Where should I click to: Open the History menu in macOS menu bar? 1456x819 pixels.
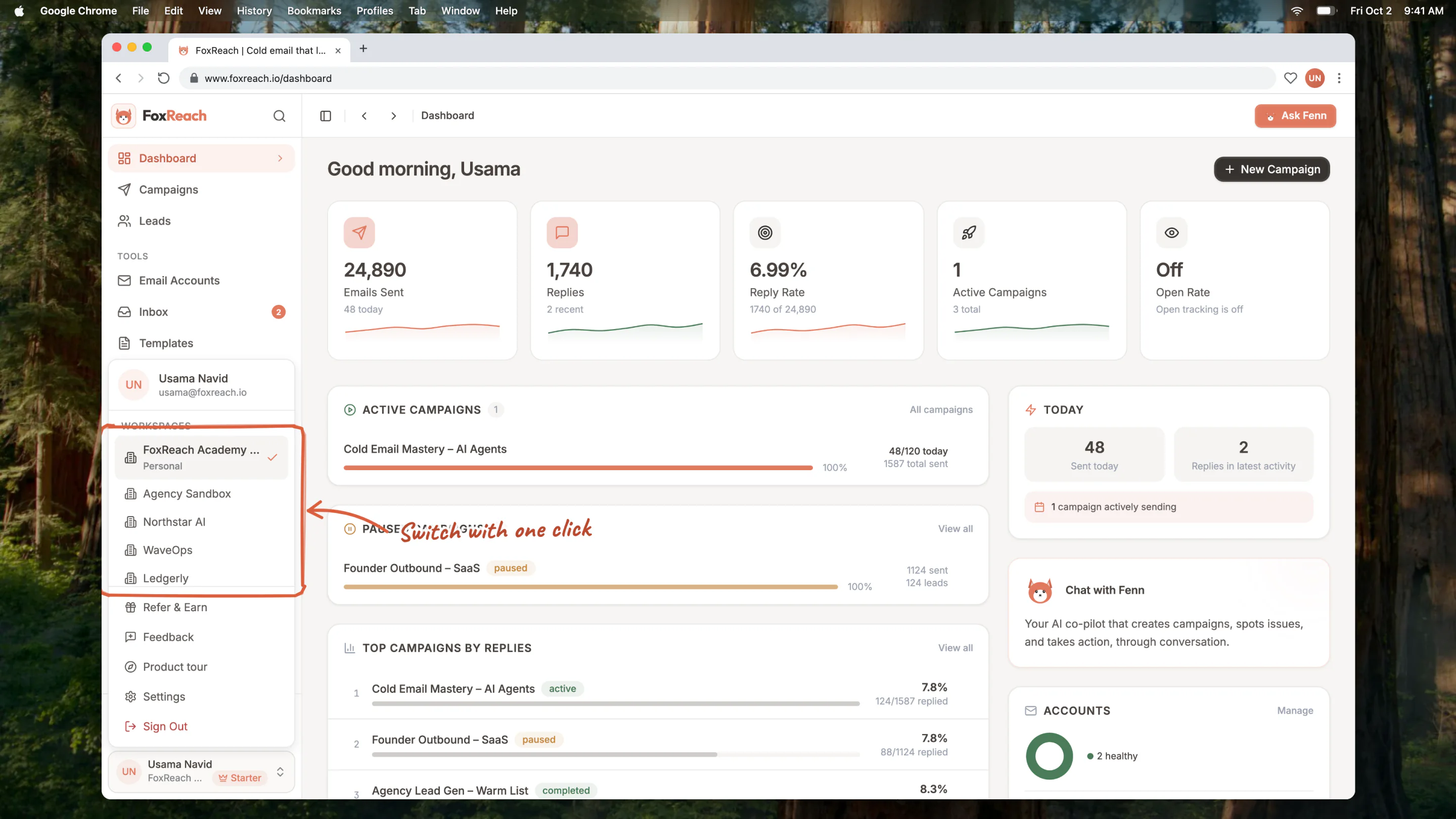pos(254,11)
